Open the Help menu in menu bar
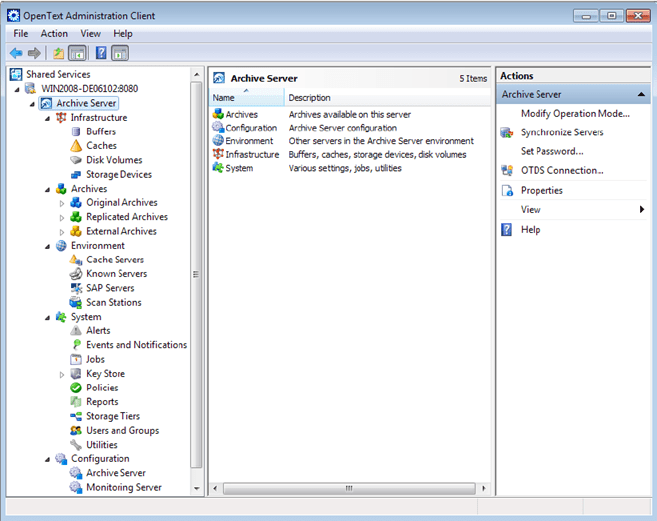Viewport: 657px width, 521px height. [123, 34]
